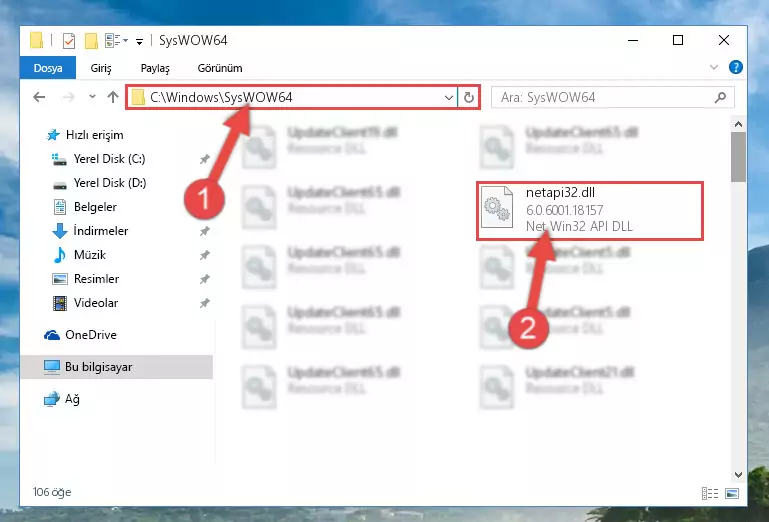Open Yerel Disk (C:) in sidebar
The image size is (769, 522).
tap(109, 159)
